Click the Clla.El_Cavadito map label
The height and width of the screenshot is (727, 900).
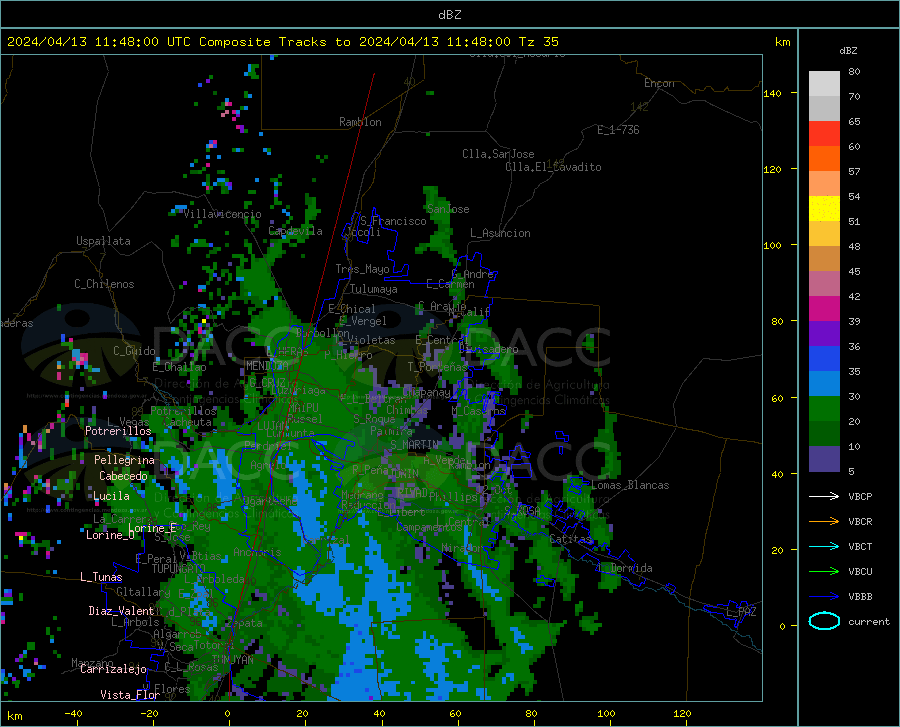tap(553, 167)
